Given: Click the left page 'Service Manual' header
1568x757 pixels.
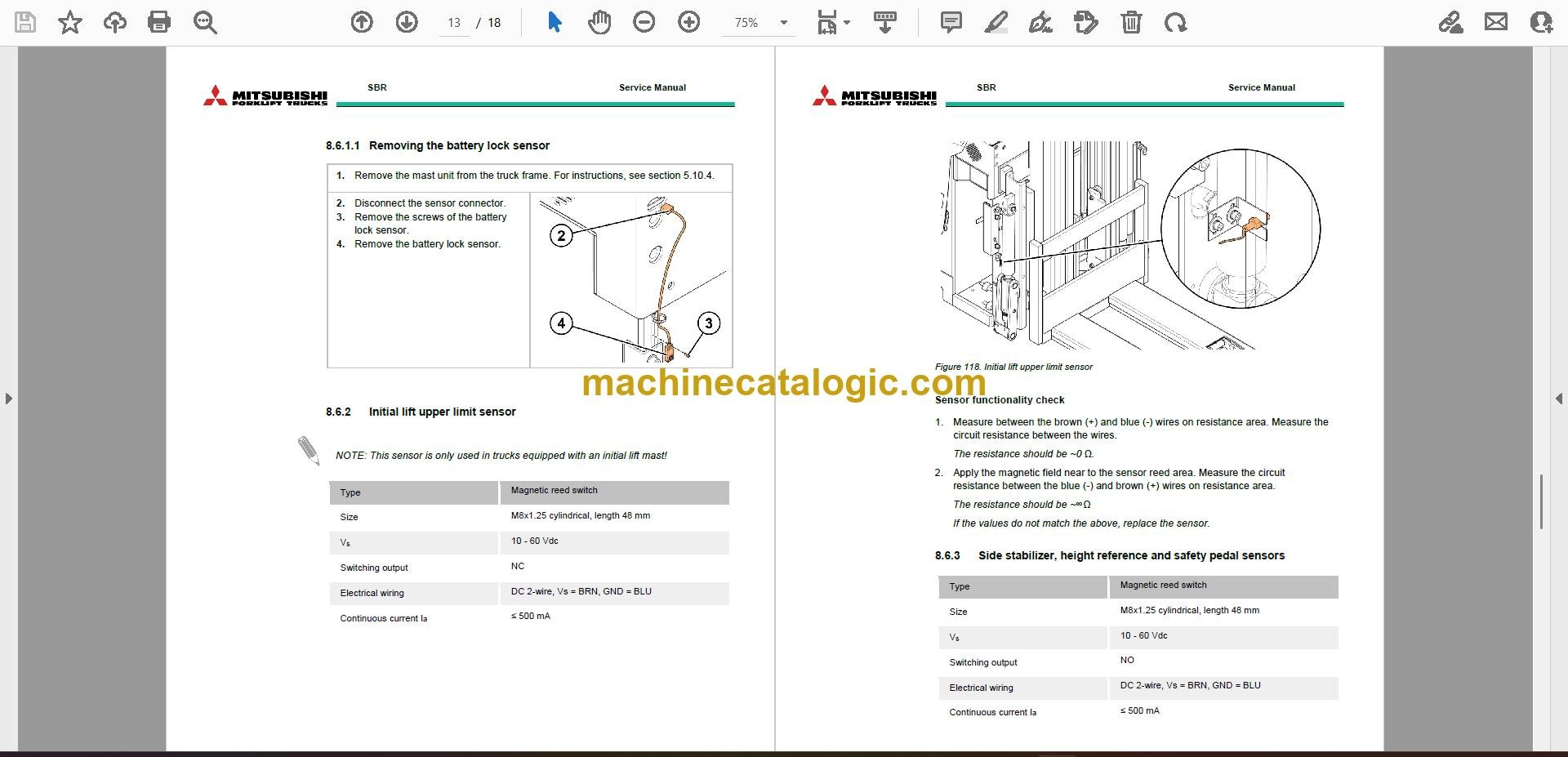Looking at the screenshot, I should tap(653, 87).
